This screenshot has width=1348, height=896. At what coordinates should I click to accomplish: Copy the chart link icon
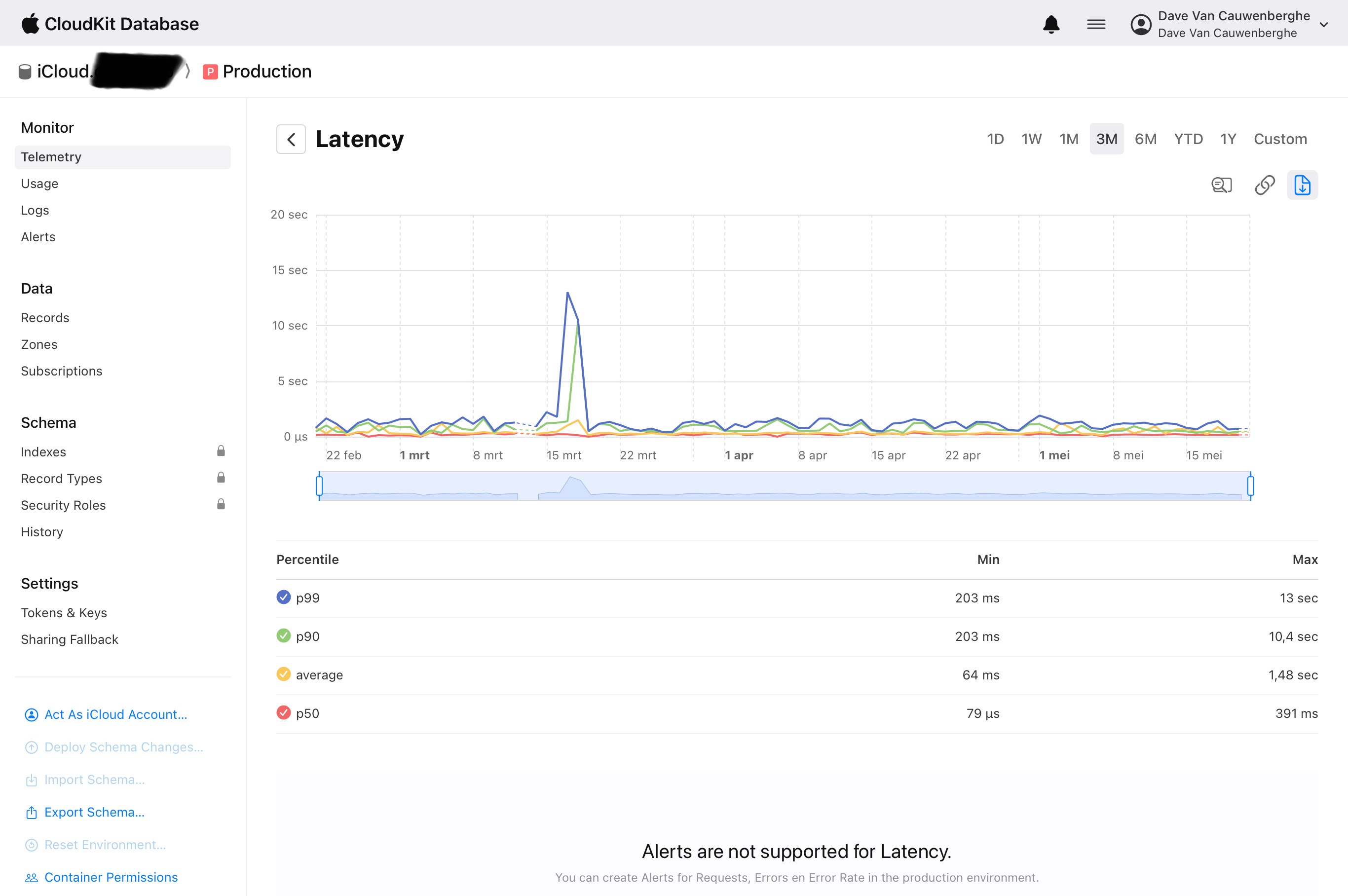[x=1264, y=185]
